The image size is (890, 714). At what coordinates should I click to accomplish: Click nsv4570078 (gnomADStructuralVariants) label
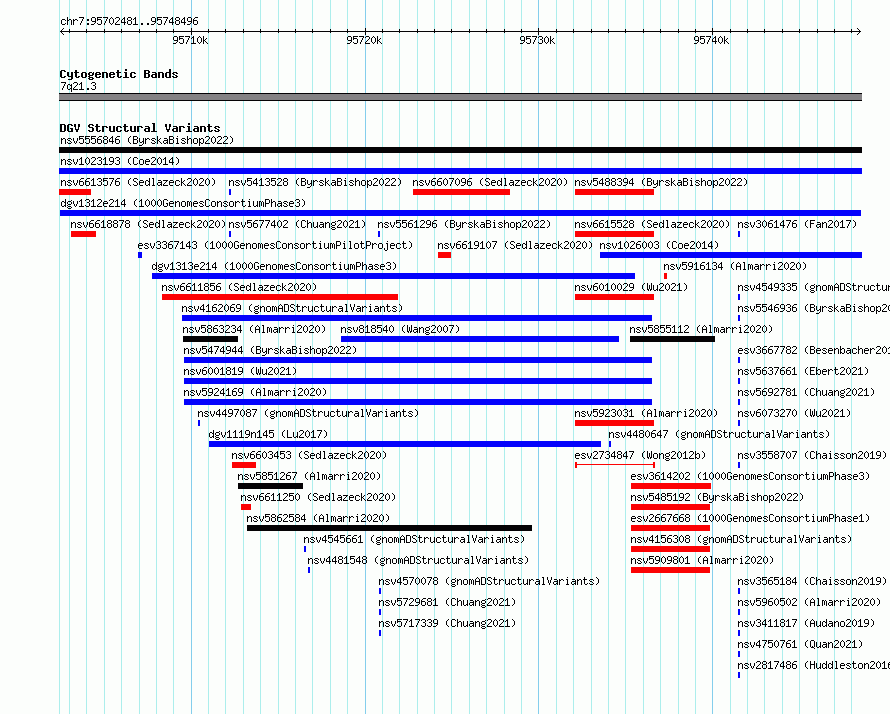(x=489, y=581)
